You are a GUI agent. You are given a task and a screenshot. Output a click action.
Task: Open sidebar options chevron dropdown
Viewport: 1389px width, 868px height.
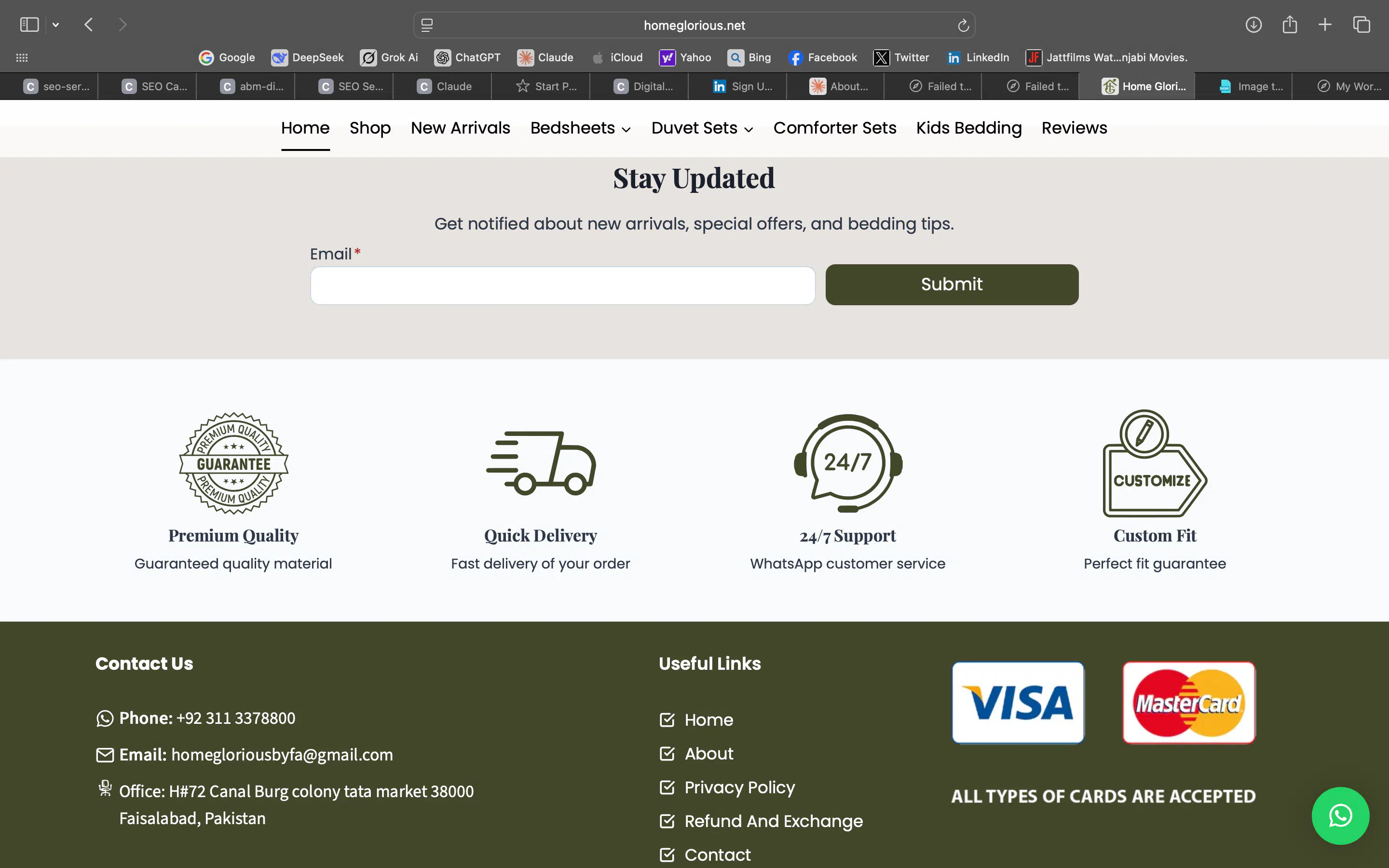click(x=55, y=25)
